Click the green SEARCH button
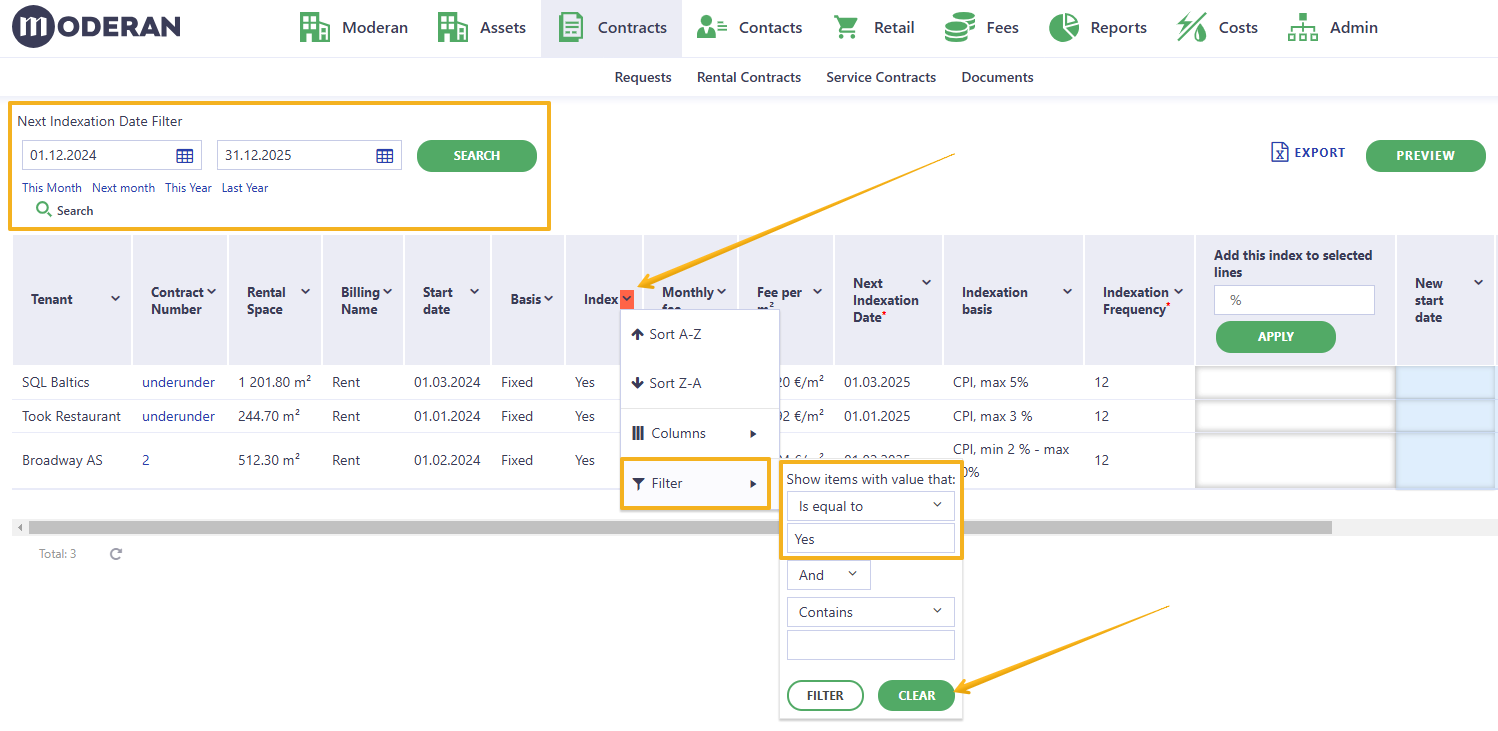1498x731 pixels. pos(477,155)
